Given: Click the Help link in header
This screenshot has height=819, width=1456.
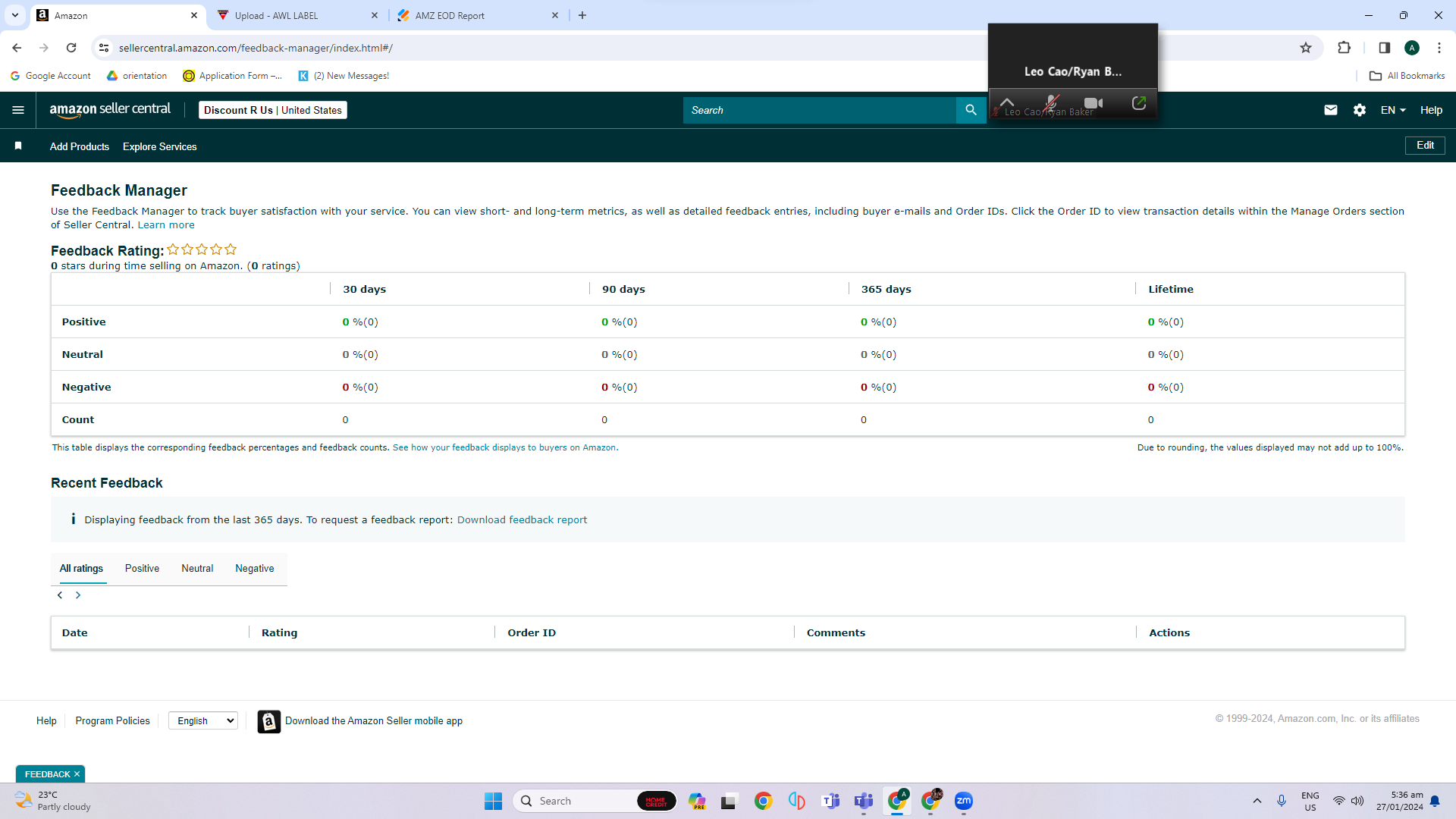Looking at the screenshot, I should (x=1431, y=110).
